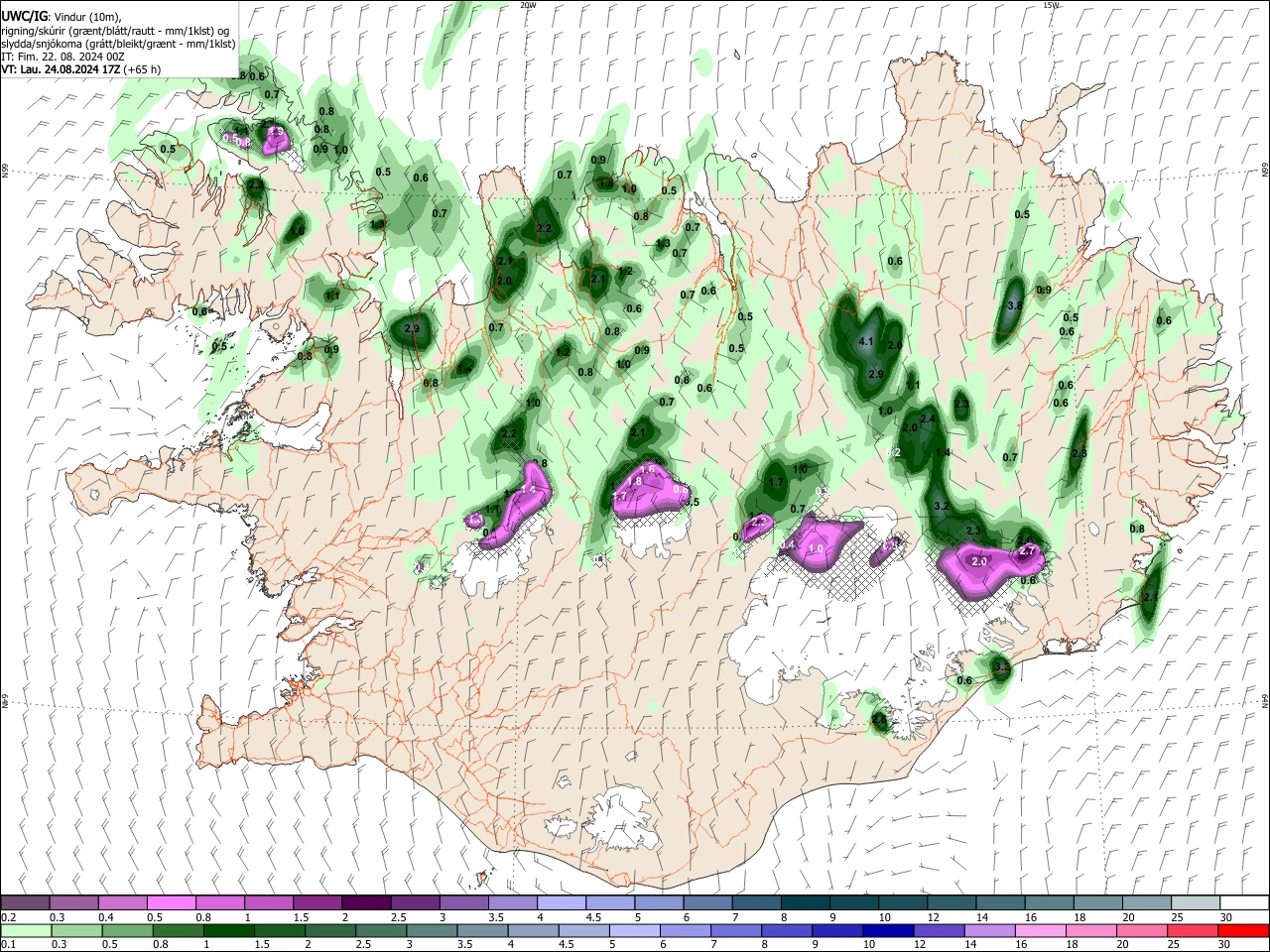Click the '2.4' precipitation value on the map

(x=929, y=419)
